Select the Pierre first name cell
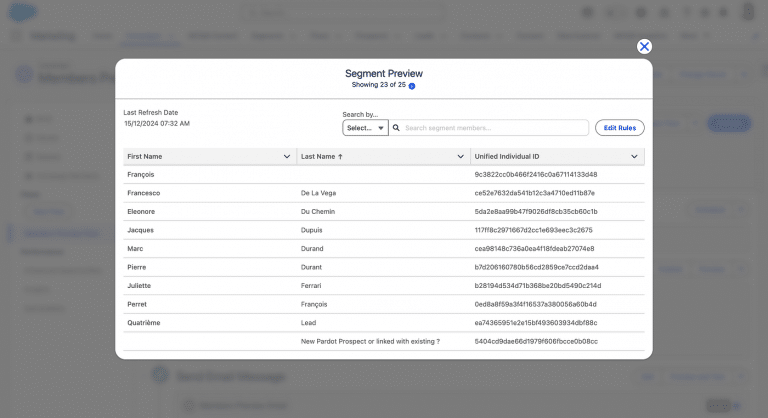Image resolution: width=768 pixels, height=418 pixels. click(137, 268)
